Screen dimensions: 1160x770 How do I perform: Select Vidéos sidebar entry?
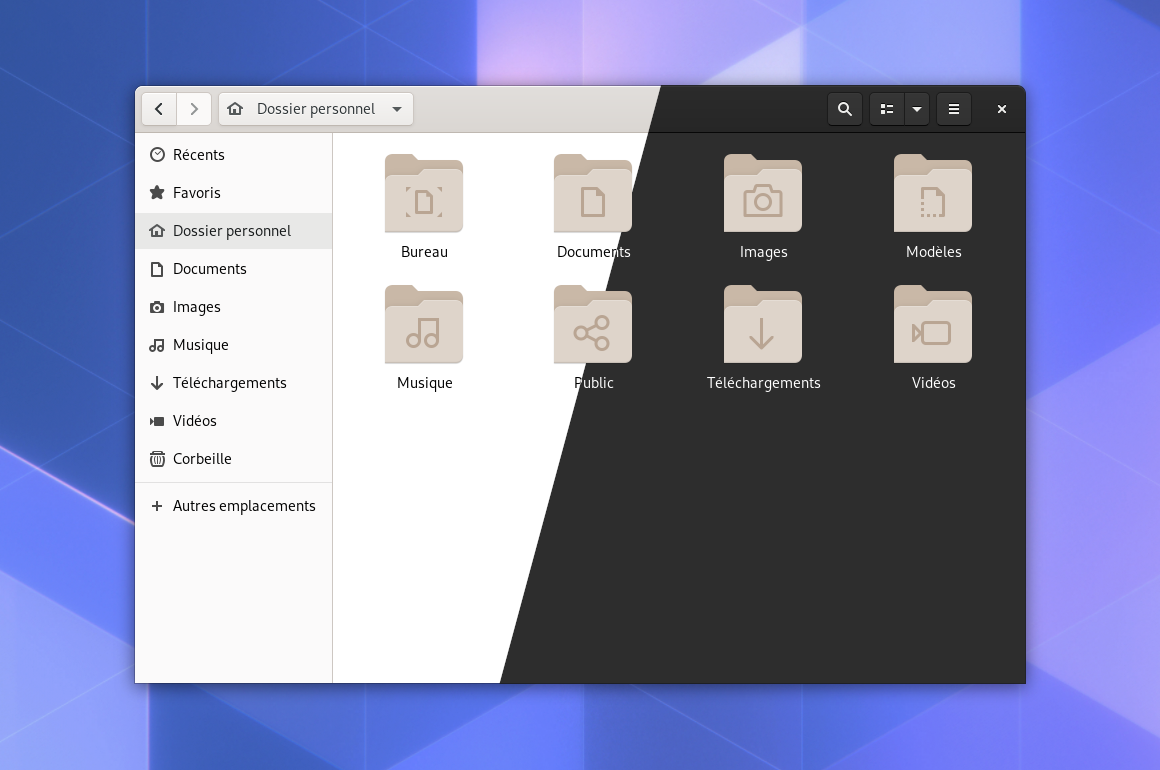coord(233,421)
